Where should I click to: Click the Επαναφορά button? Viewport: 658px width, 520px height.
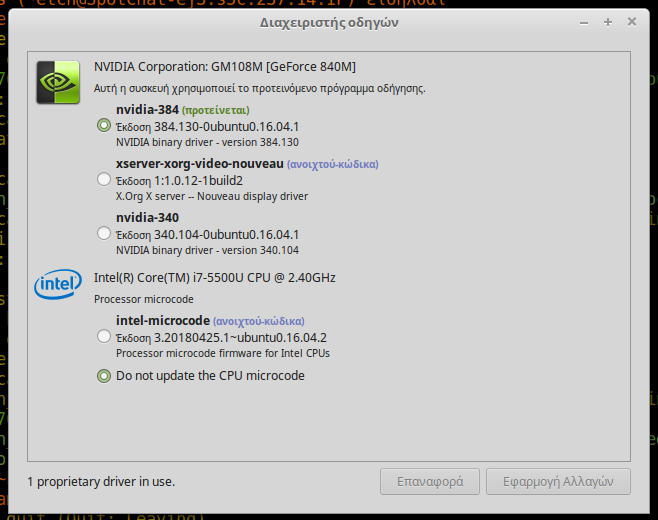click(x=430, y=481)
